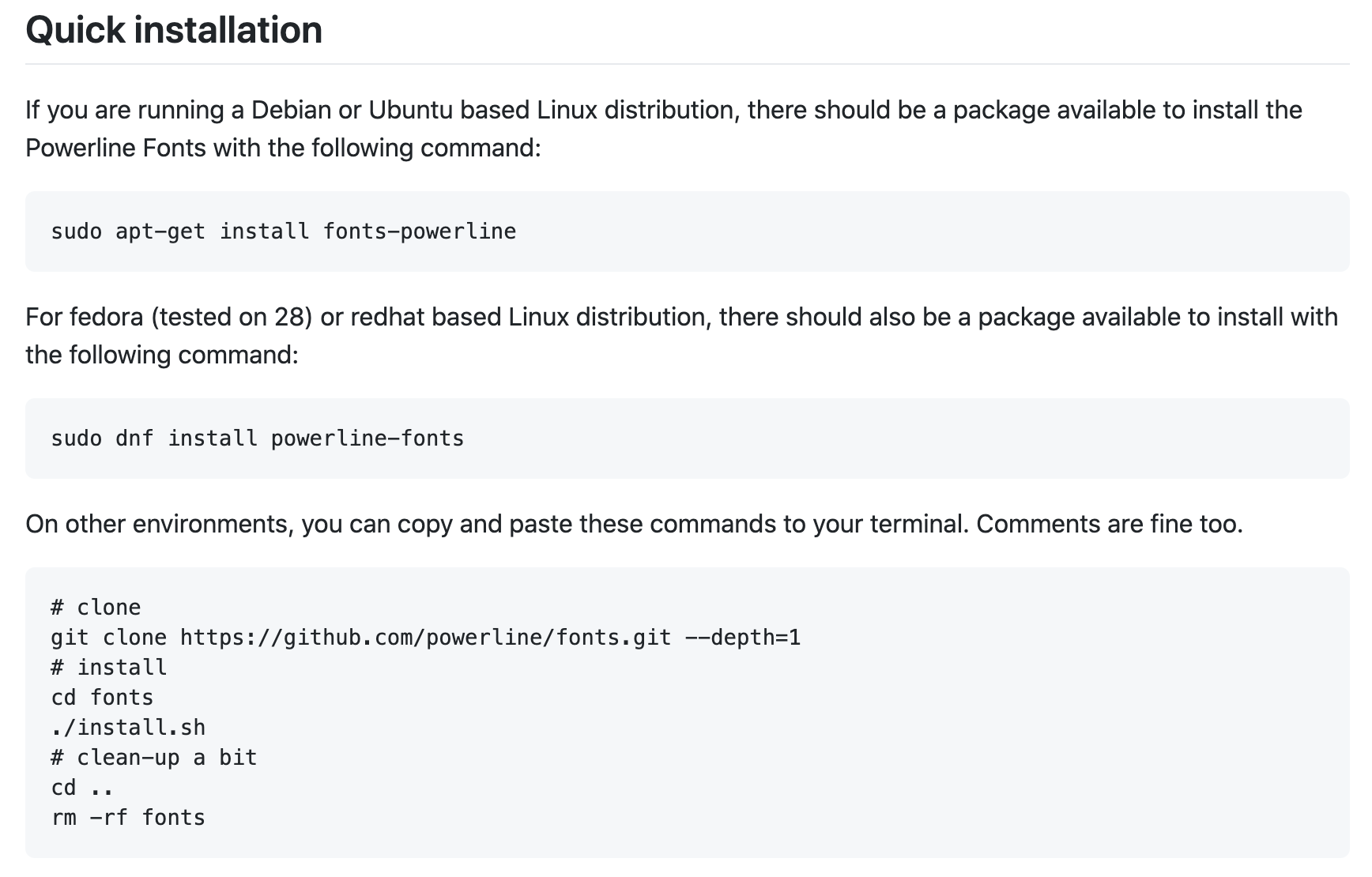Click "Comments are fine too." sentence
This screenshot has width=1372, height=877.
click(1109, 524)
